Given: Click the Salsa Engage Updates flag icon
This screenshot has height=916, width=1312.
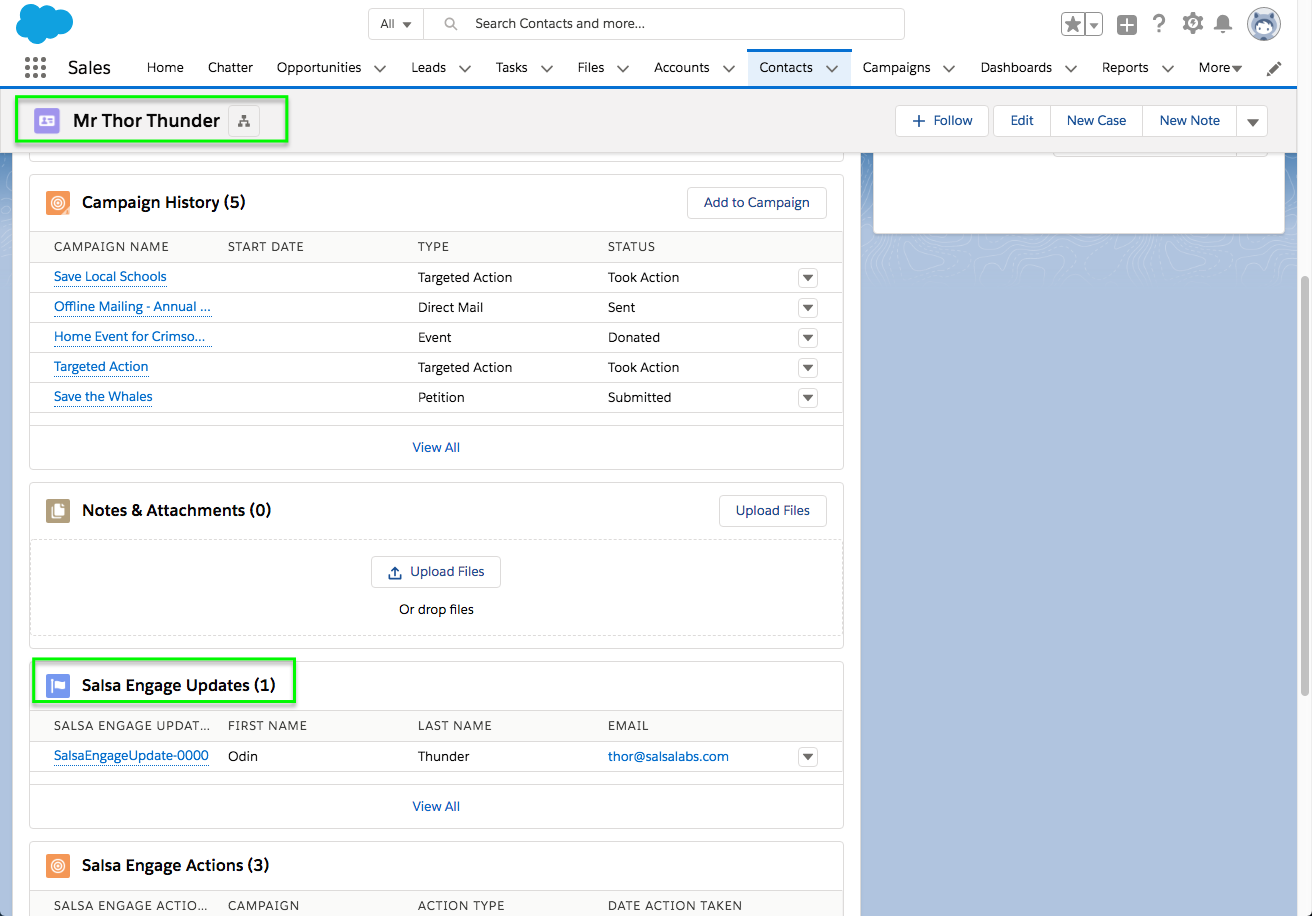Looking at the screenshot, I should (x=58, y=685).
